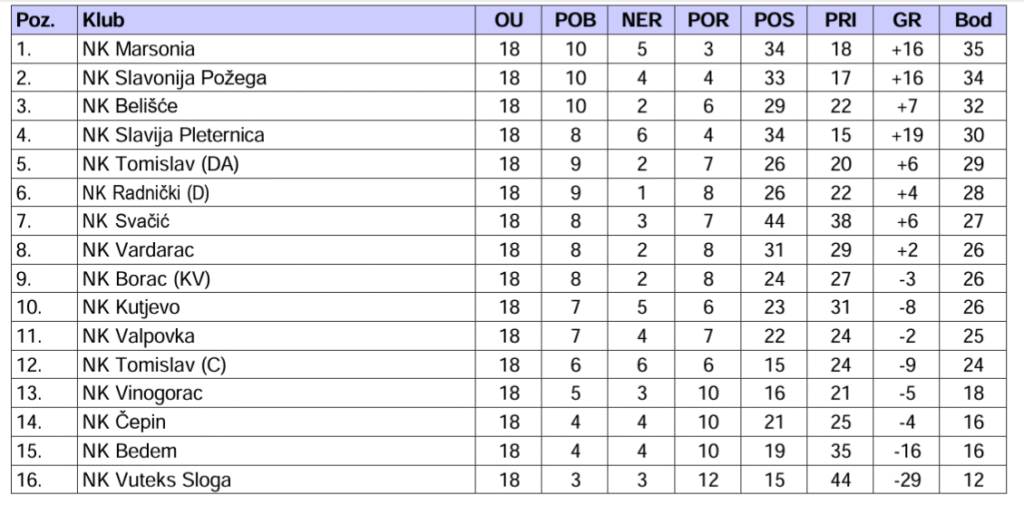Select the "Bod" column header

pos(973,20)
